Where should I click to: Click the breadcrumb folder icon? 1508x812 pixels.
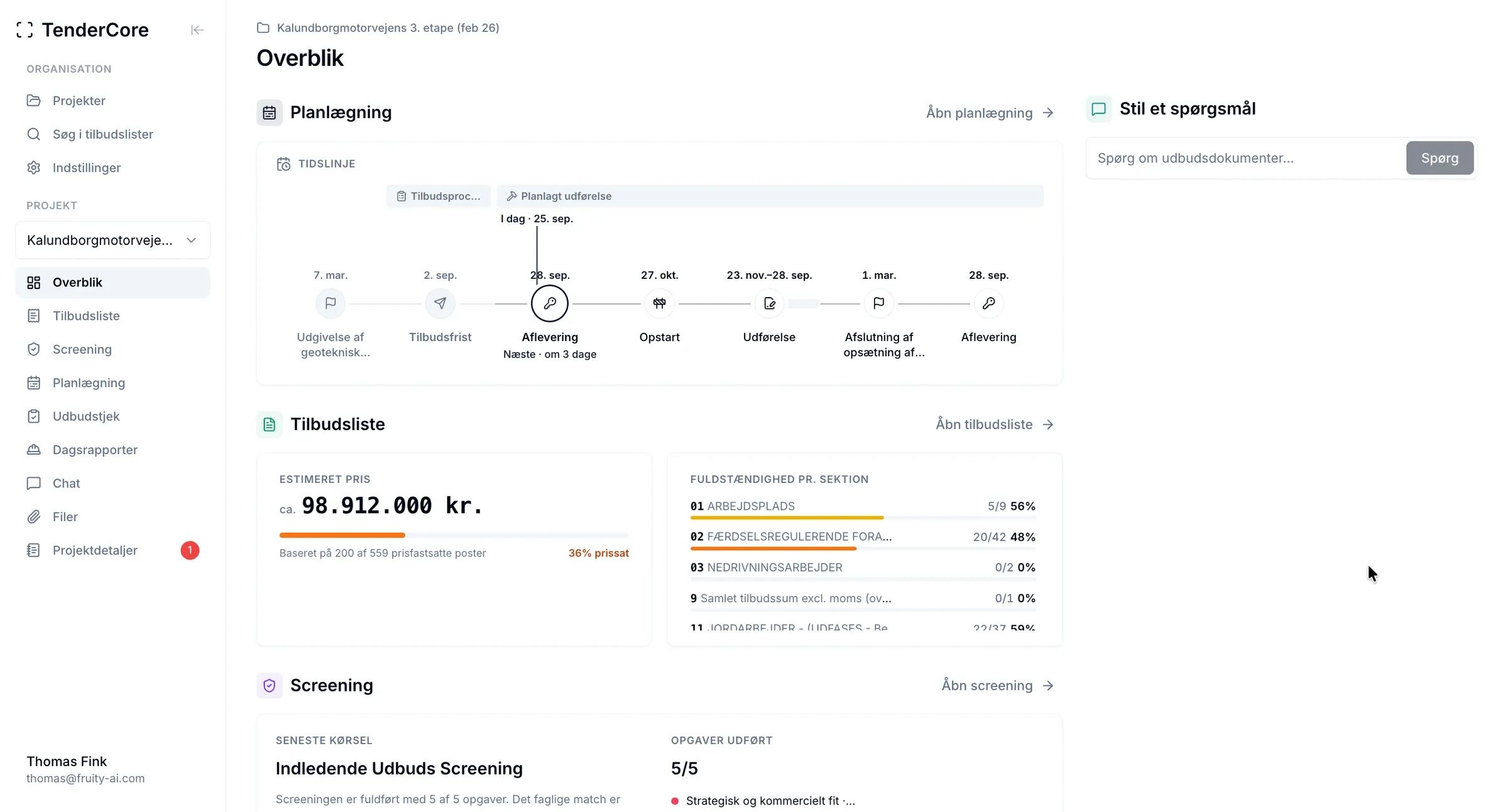click(x=263, y=28)
